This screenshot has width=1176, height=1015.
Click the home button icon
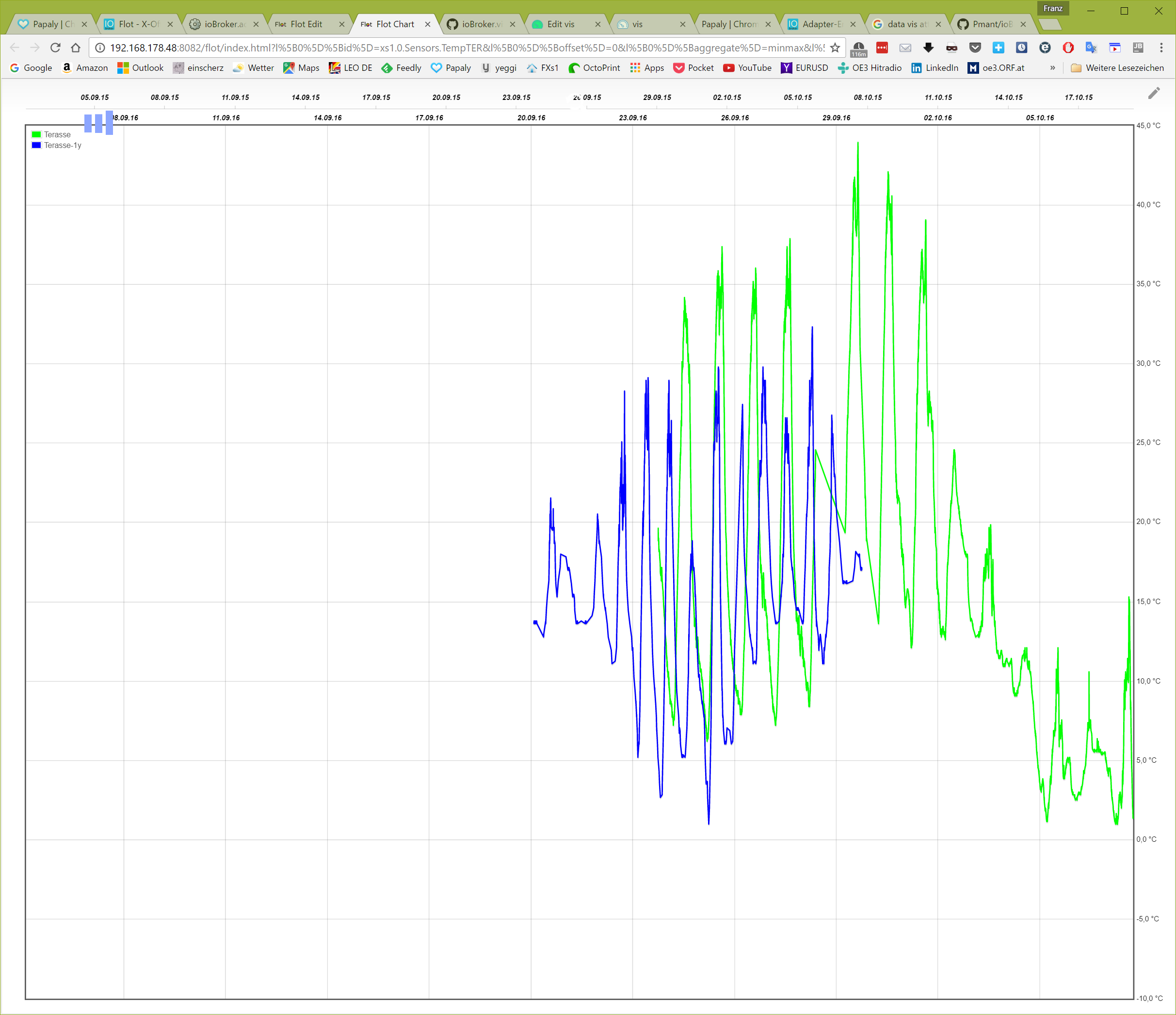(x=76, y=48)
